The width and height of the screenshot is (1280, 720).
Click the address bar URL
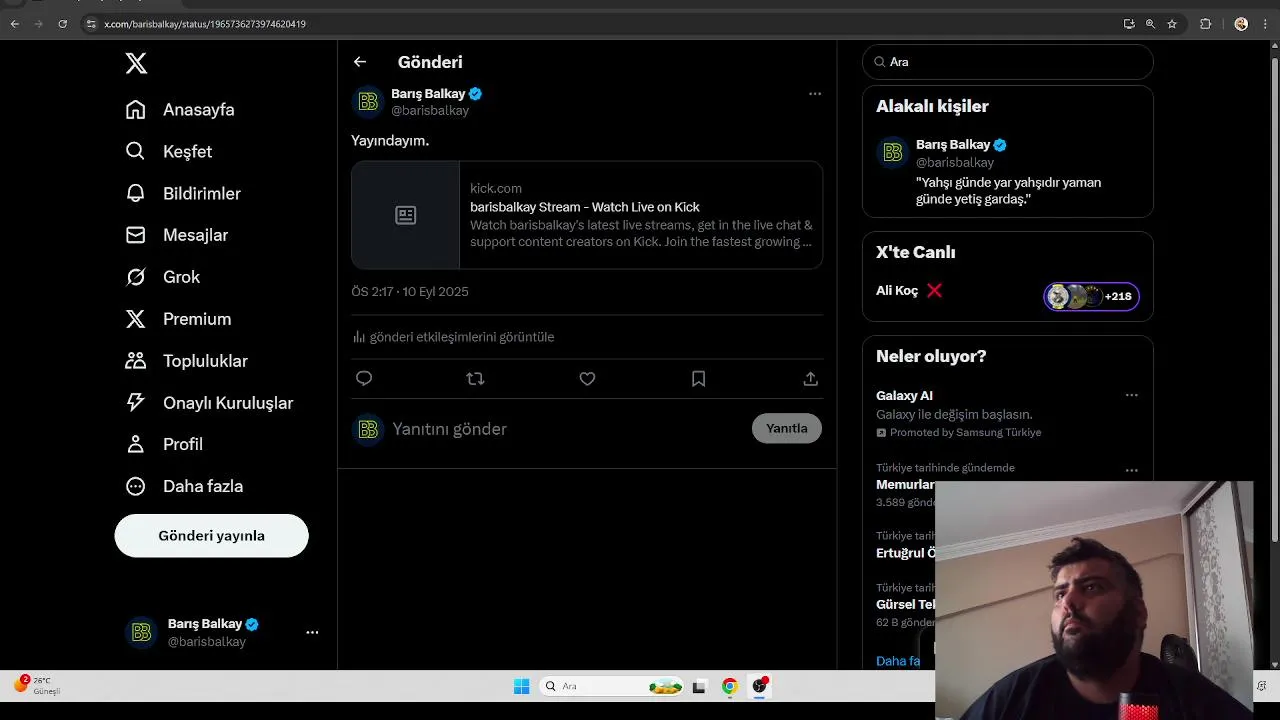tap(205, 24)
